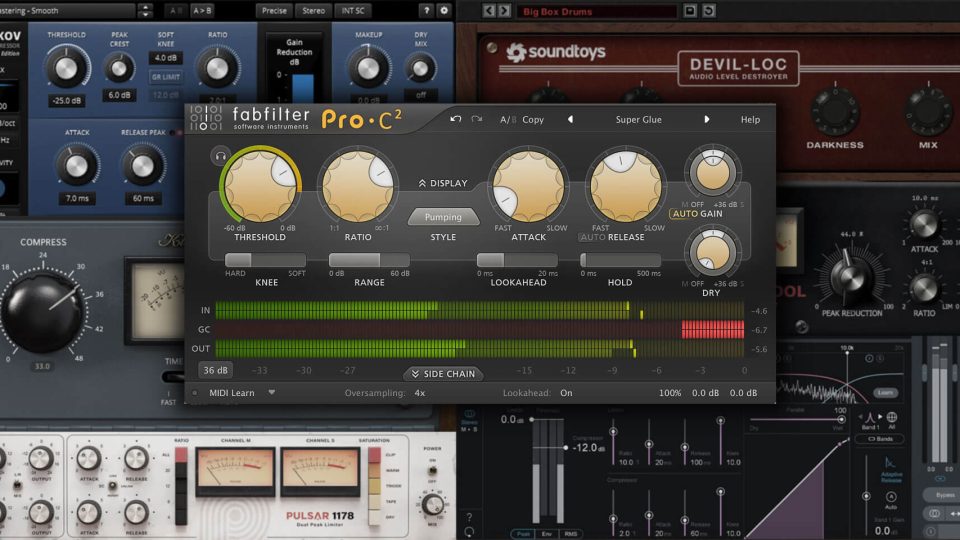The width and height of the screenshot is (960, 540).
Task: Select the Peak detection mode
Action: pyautogui.click(x=523, y=534)
